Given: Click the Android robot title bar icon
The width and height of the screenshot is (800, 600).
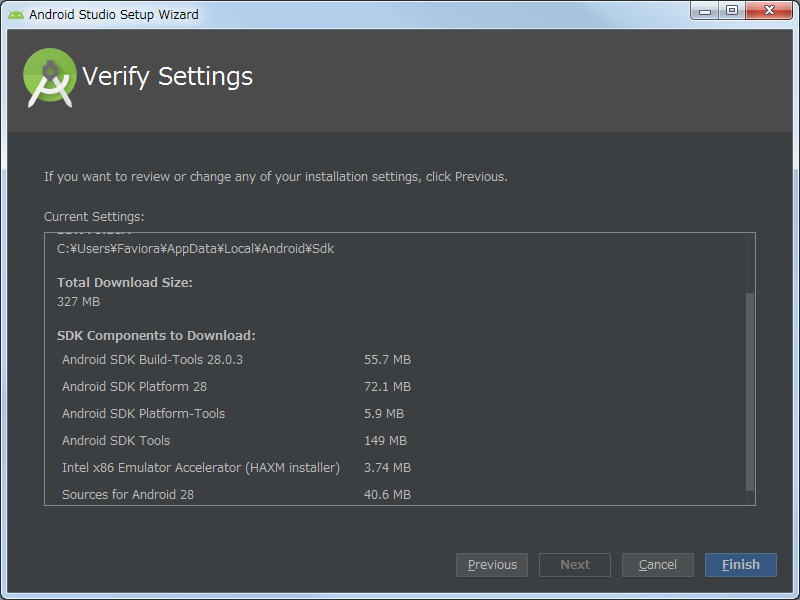Looking at the screenshot, I should [16, 14].
